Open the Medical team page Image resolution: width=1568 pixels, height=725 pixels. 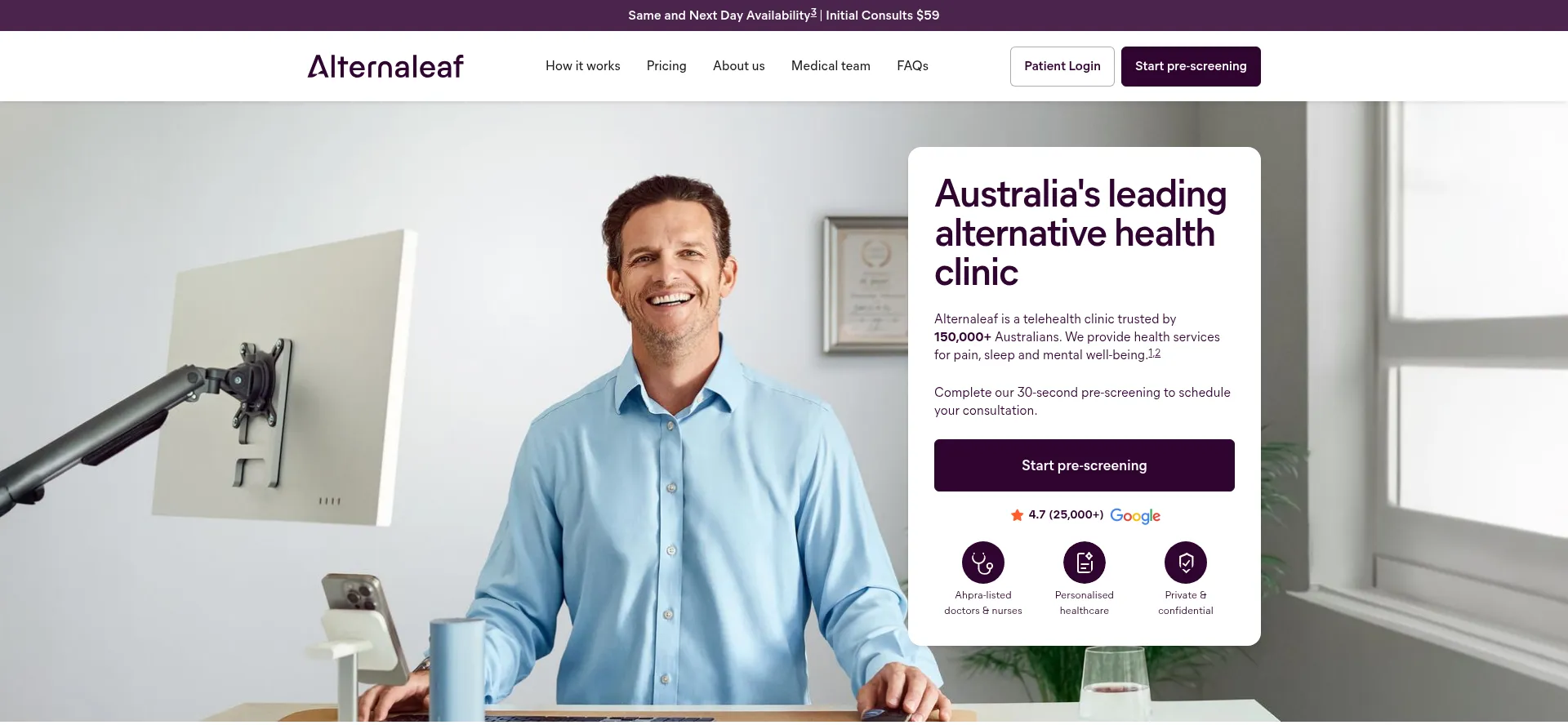[x=831, y=66]
